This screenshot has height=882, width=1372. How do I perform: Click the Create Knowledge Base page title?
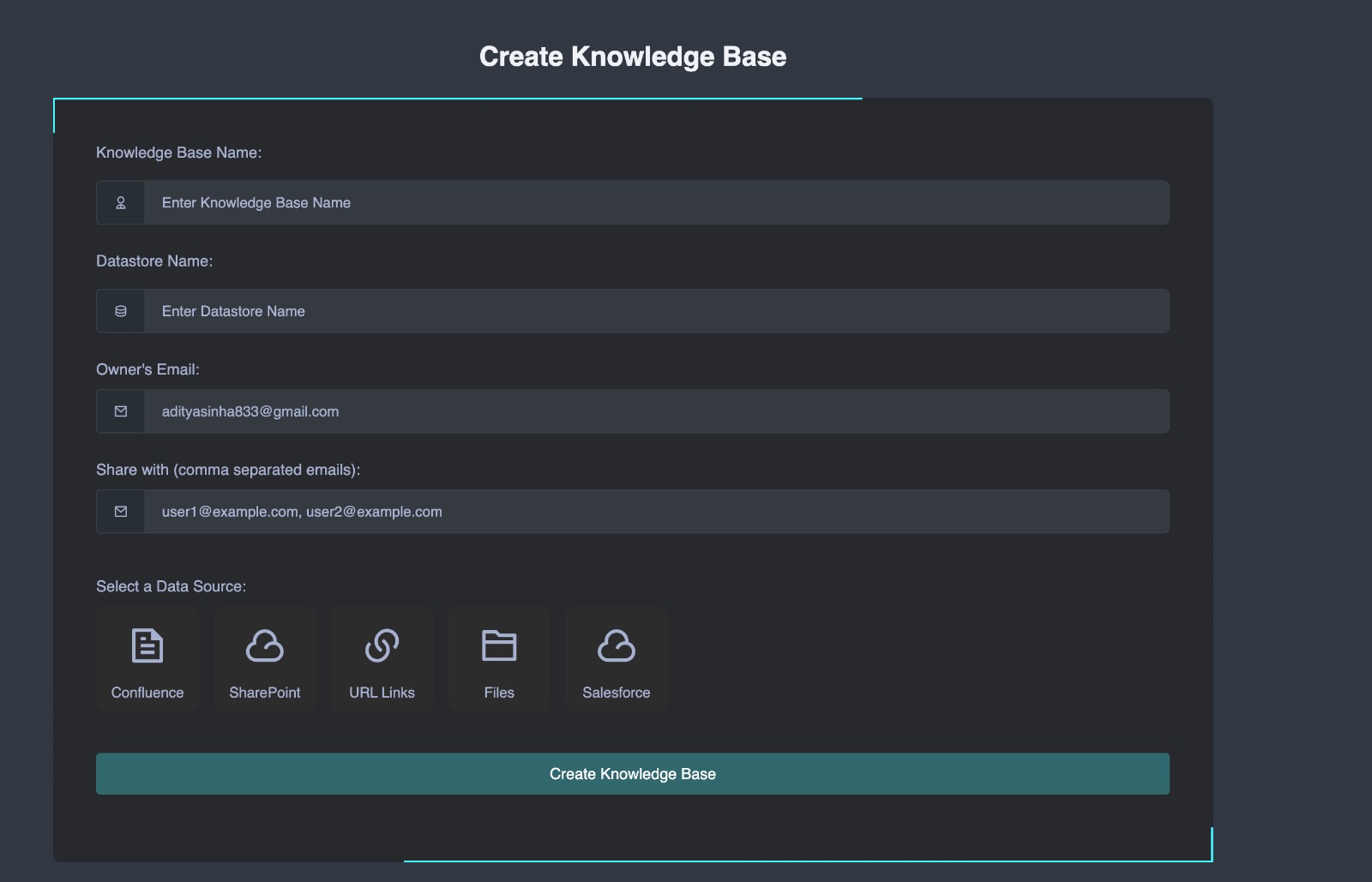(x=633, y=56)
